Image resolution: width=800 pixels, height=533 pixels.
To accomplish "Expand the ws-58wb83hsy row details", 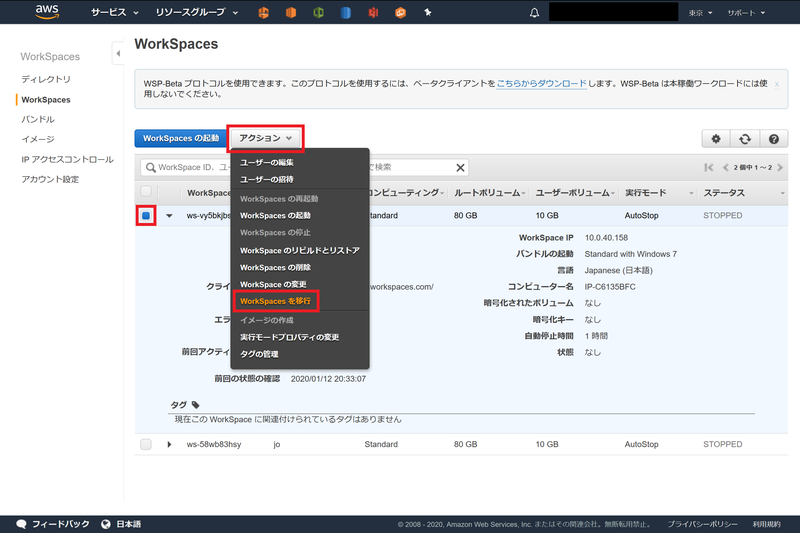I will coord(169,444).
